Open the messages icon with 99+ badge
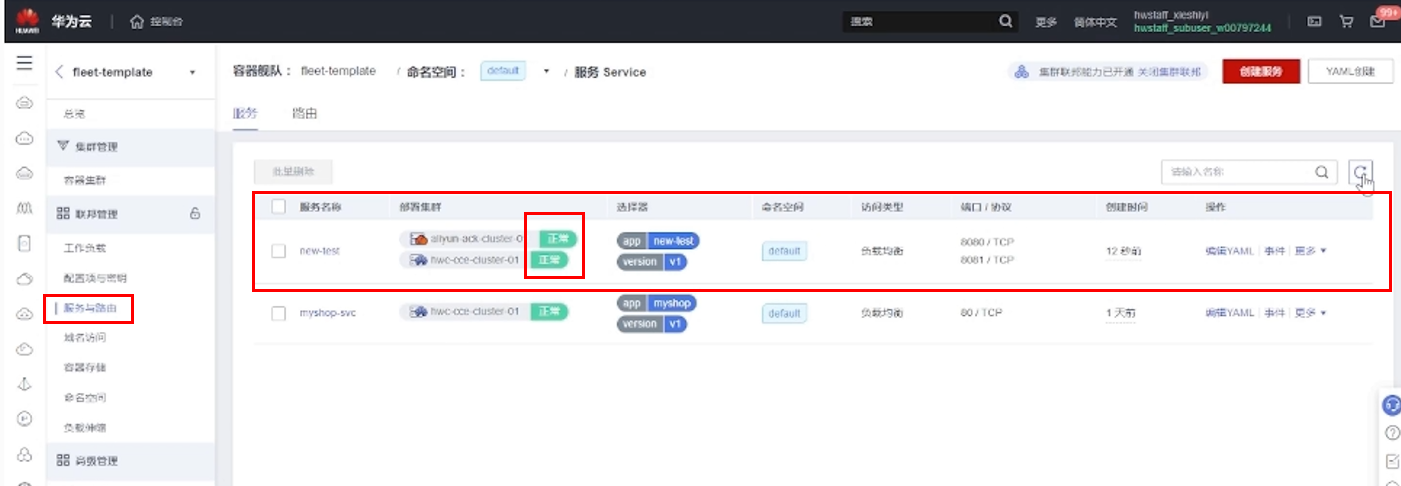 (1378, 21)
